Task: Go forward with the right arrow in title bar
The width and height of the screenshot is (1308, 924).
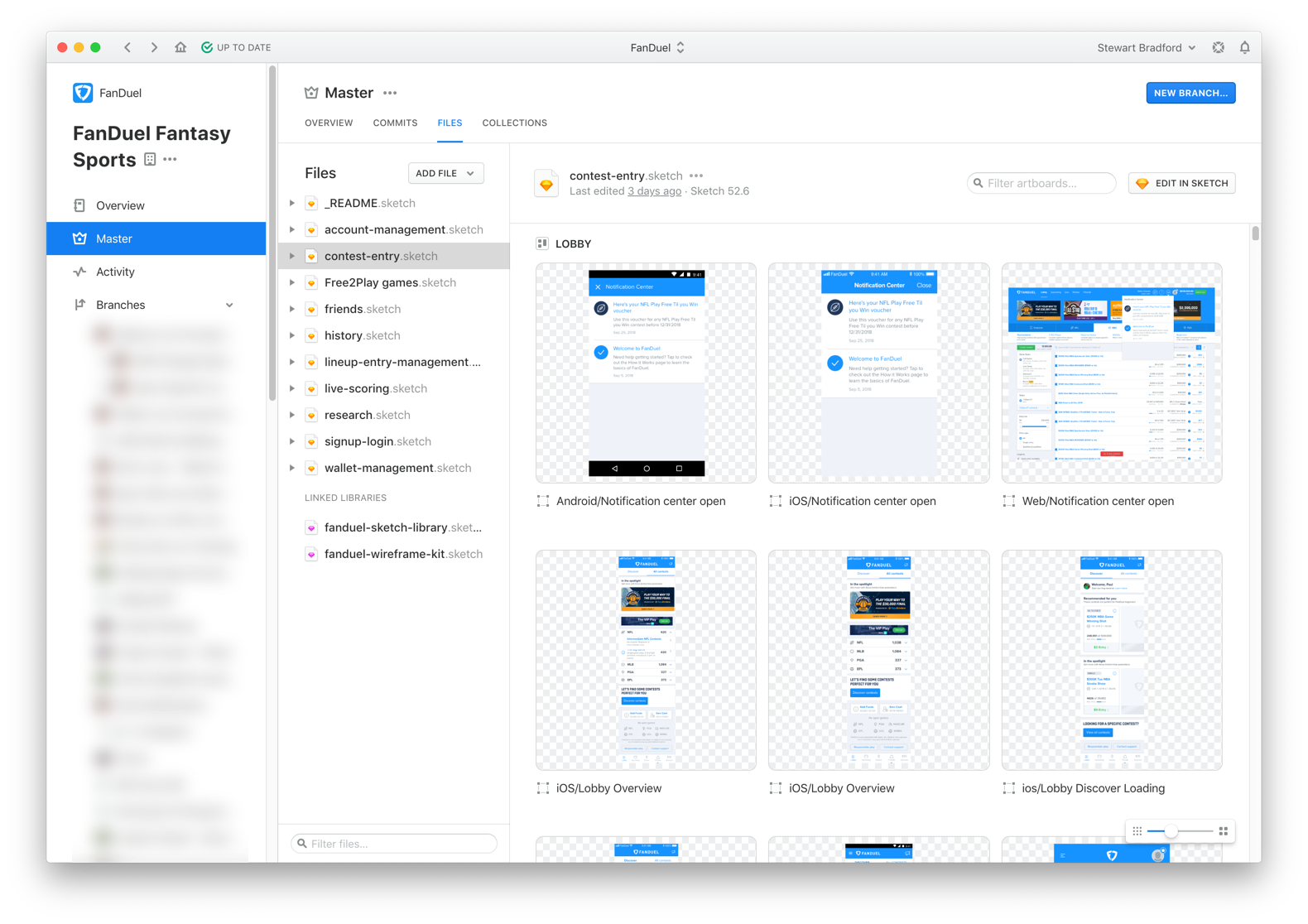Action: coord(154,47)
